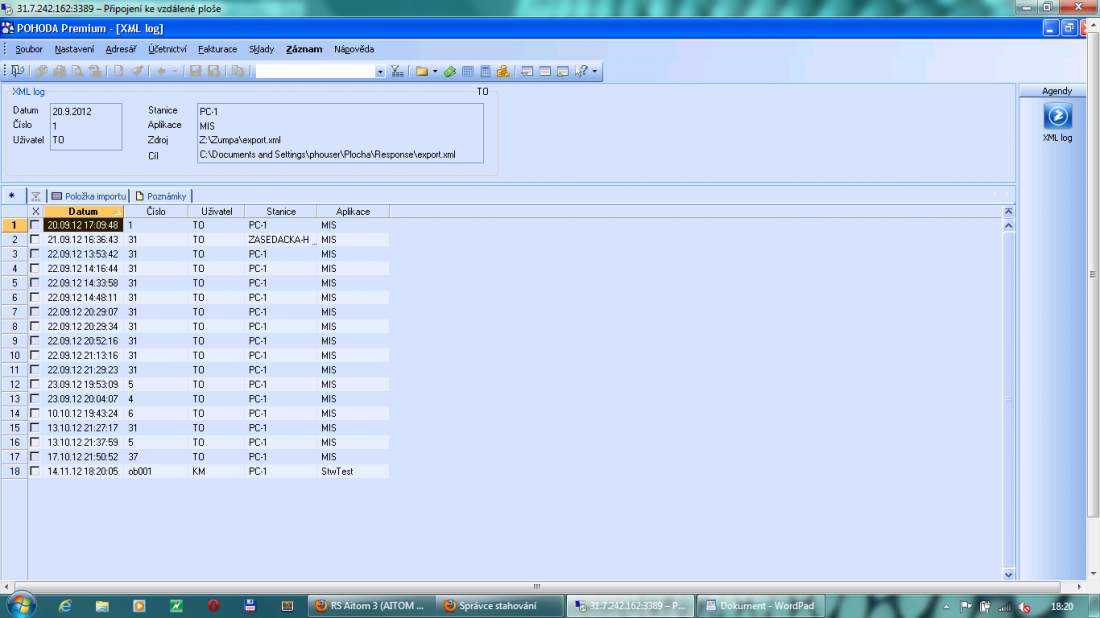Tick the checkbox in row 1
This screenshot has width=1100, height=618.
(35, 225)
